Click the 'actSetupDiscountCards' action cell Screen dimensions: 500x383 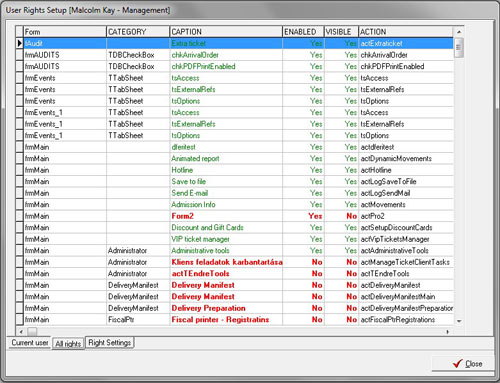(406, 227)
